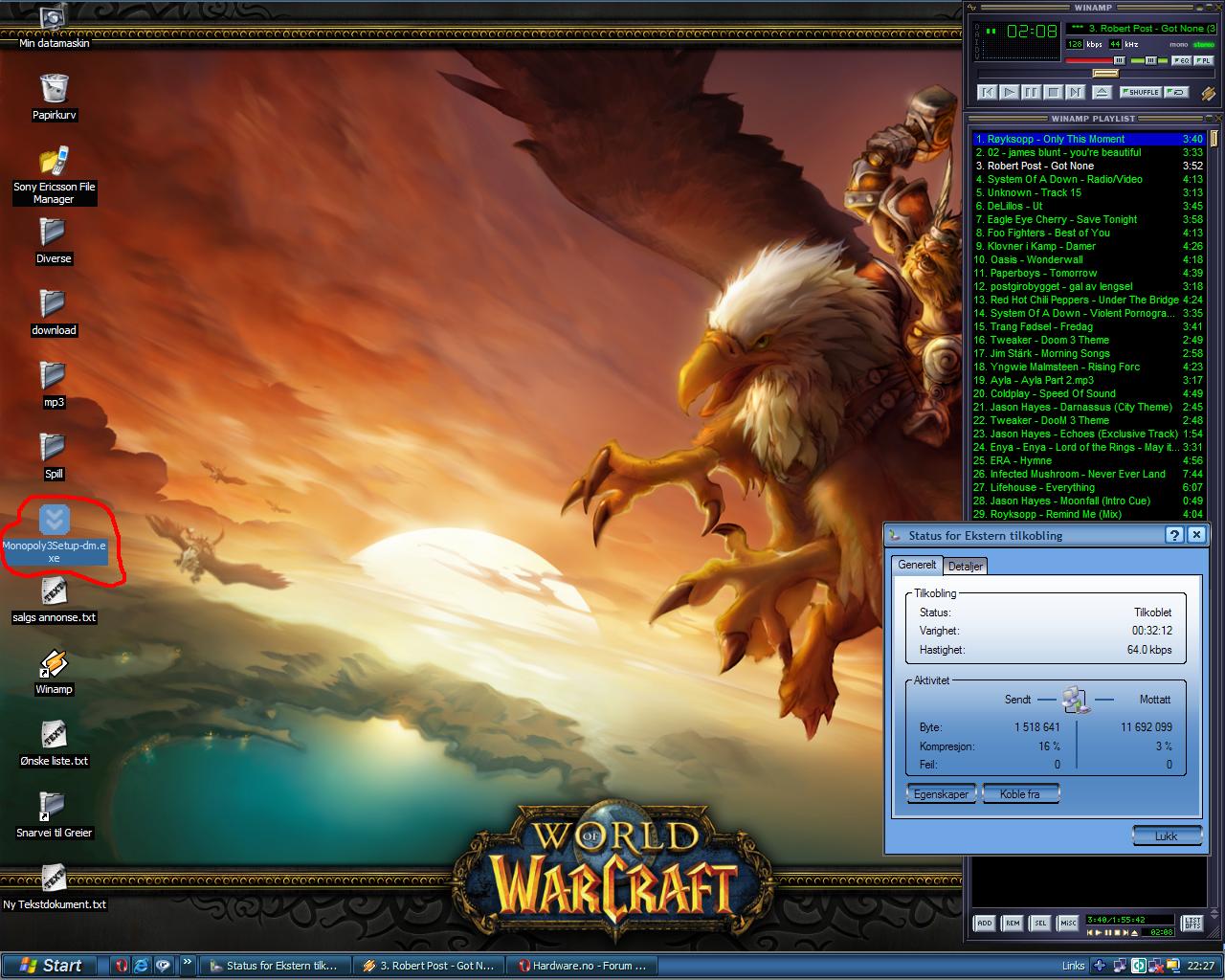
Task: Launch Internet Explorer from Quick Launch
Action: [x=142, y=966]
